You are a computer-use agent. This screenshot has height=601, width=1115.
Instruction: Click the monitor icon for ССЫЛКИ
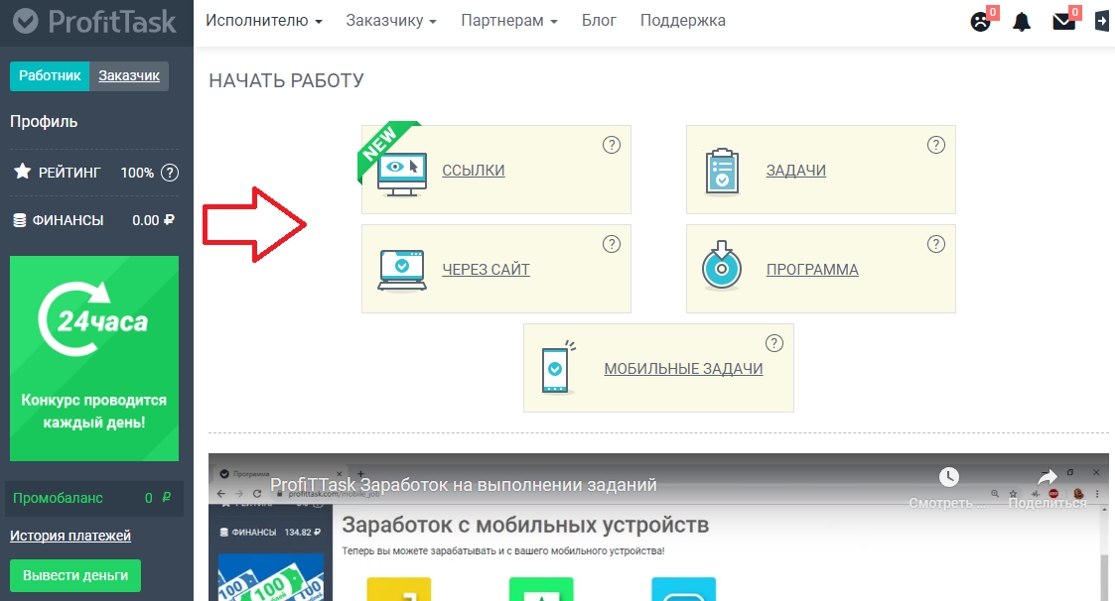[x=402, y=174]
